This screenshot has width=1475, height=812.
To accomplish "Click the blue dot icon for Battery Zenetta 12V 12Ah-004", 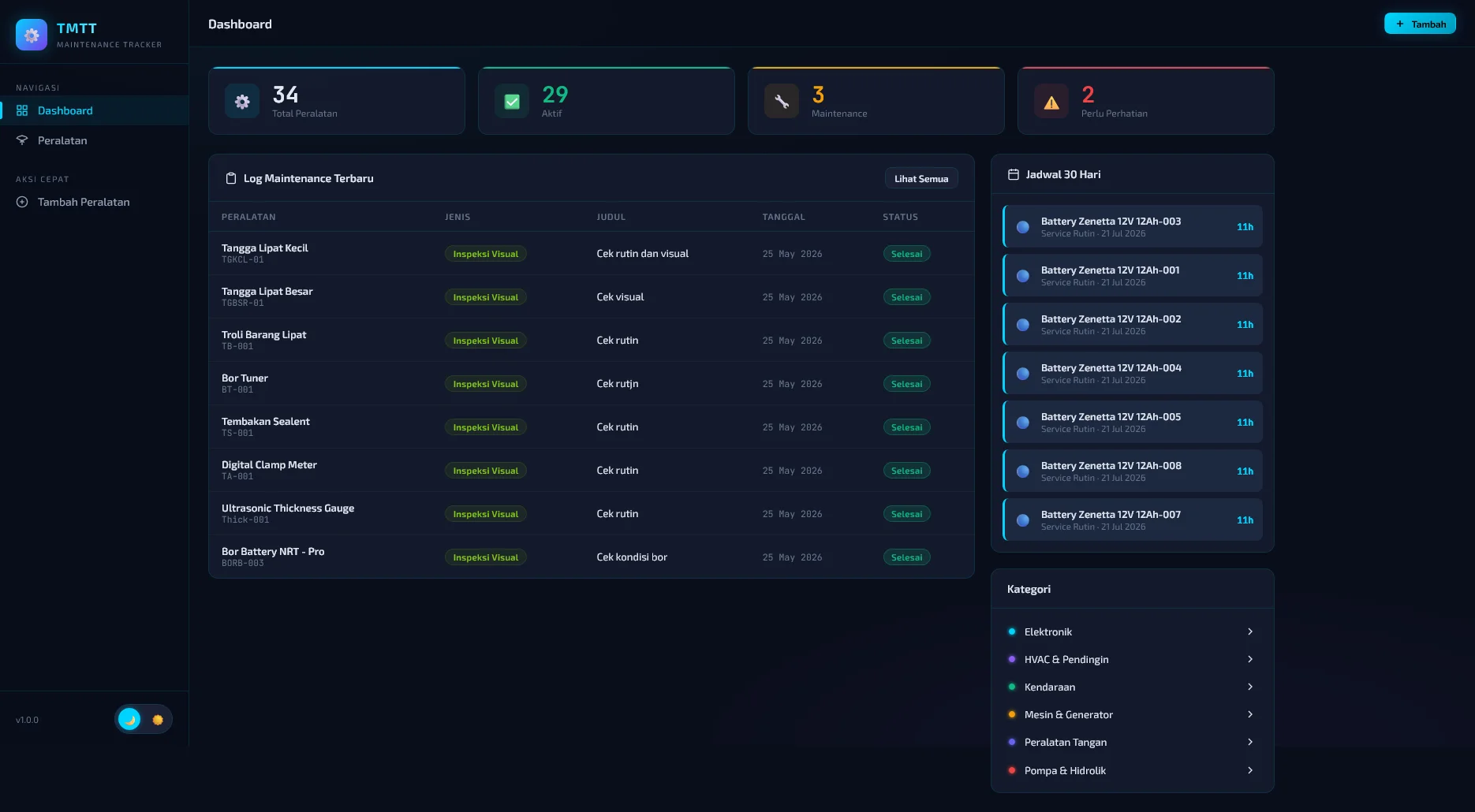I will (1023, 374).
